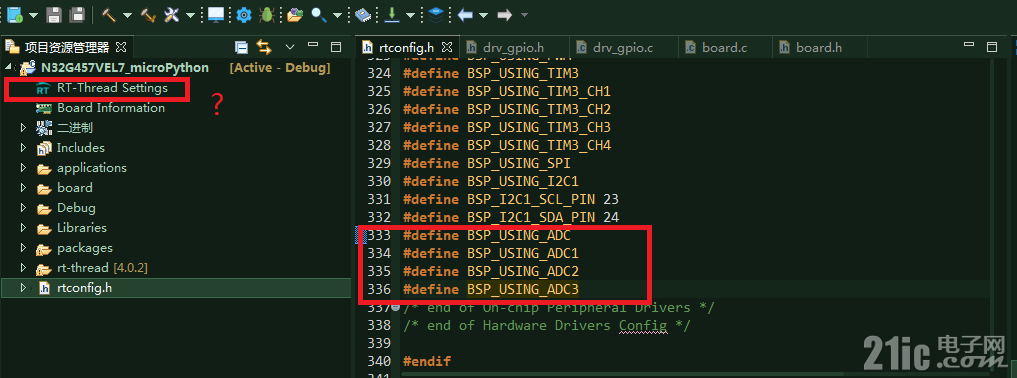Click the Save disk icon
The width and height of the screenshot is (1017, 378).
point(54,14)
